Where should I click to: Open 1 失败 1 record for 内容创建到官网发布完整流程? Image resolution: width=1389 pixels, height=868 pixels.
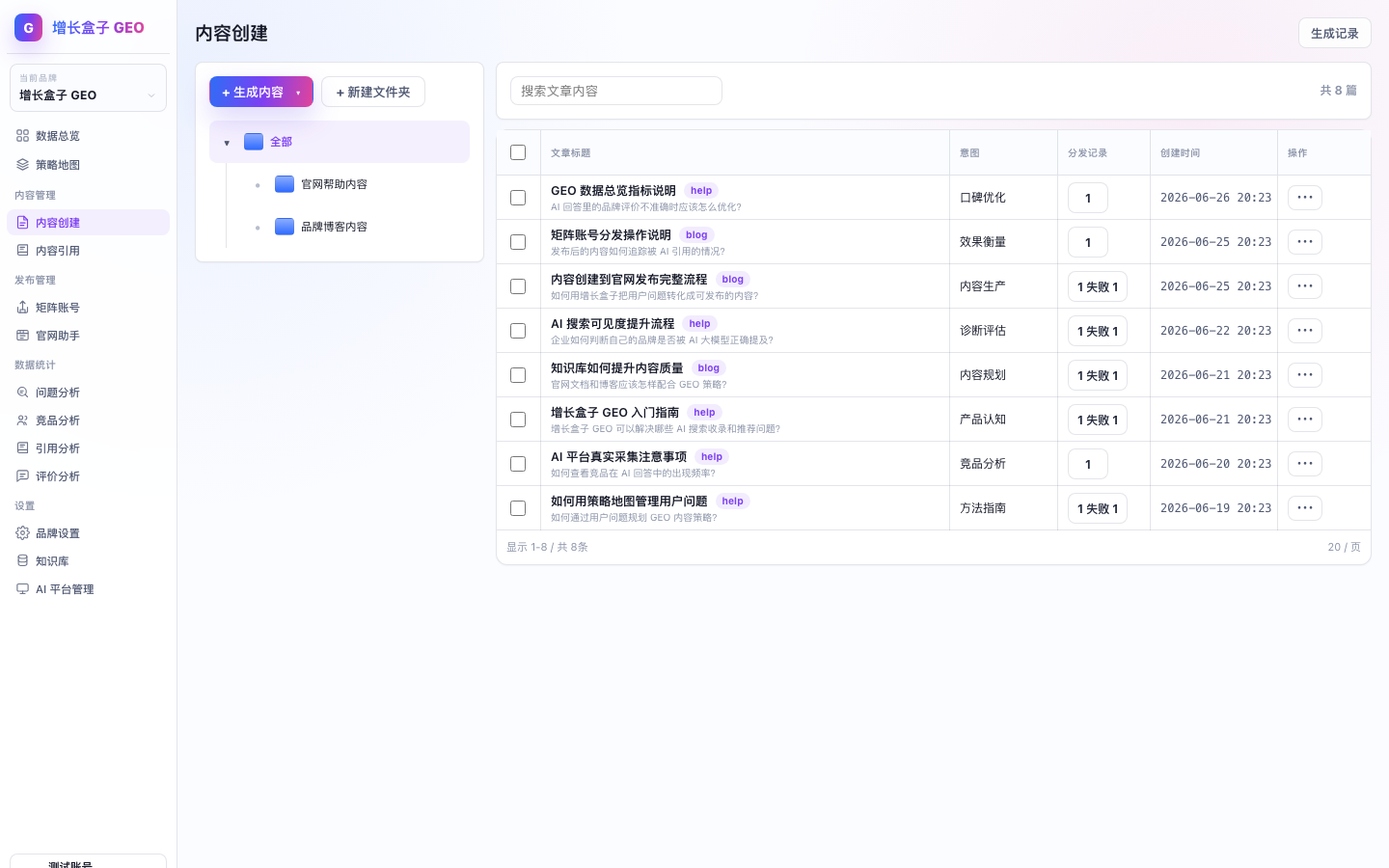click(x=1098, y=286)
